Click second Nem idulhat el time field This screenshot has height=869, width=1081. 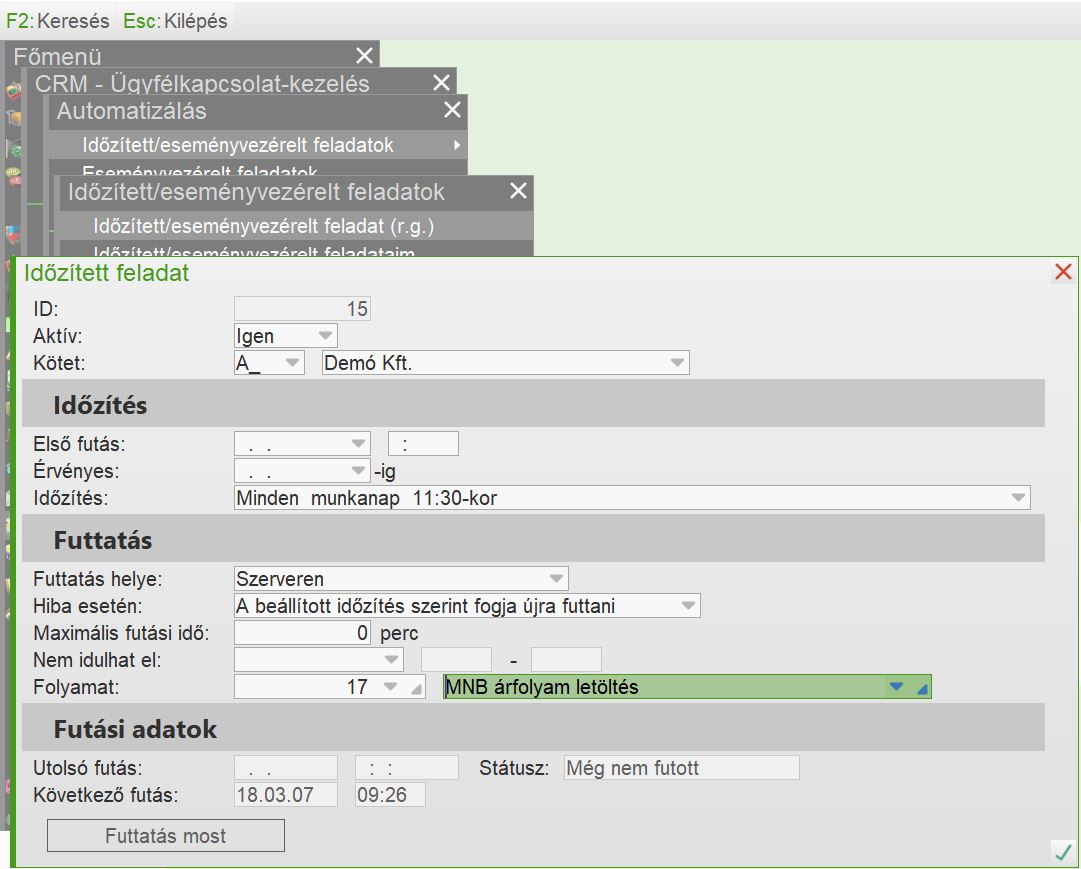[x=567, y=659]
